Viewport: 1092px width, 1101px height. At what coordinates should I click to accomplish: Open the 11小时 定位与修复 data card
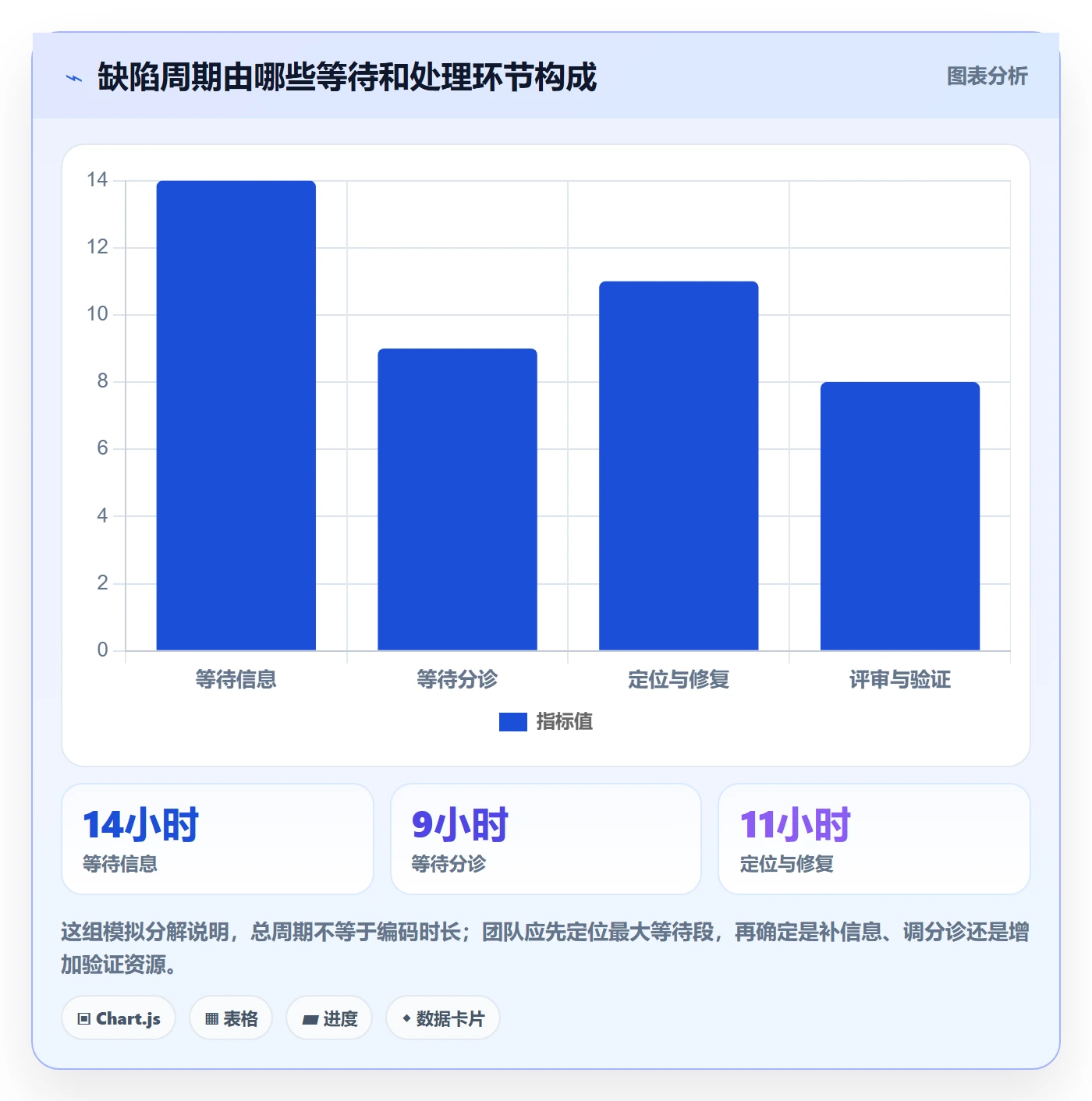[874, 839]
